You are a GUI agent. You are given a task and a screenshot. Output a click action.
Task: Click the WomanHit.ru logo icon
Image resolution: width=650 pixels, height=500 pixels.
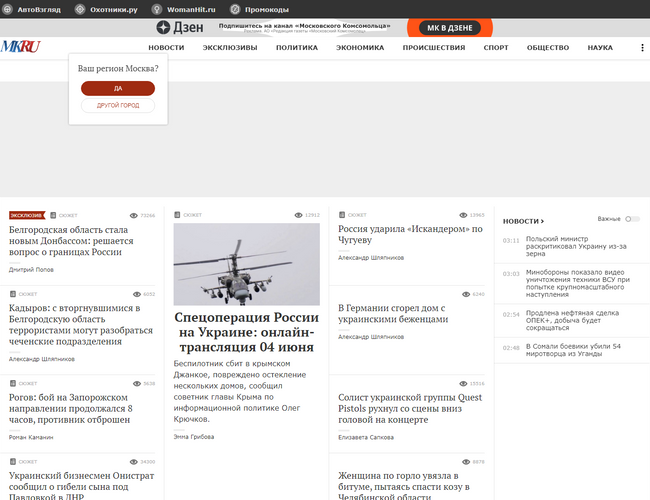(157, 9)
